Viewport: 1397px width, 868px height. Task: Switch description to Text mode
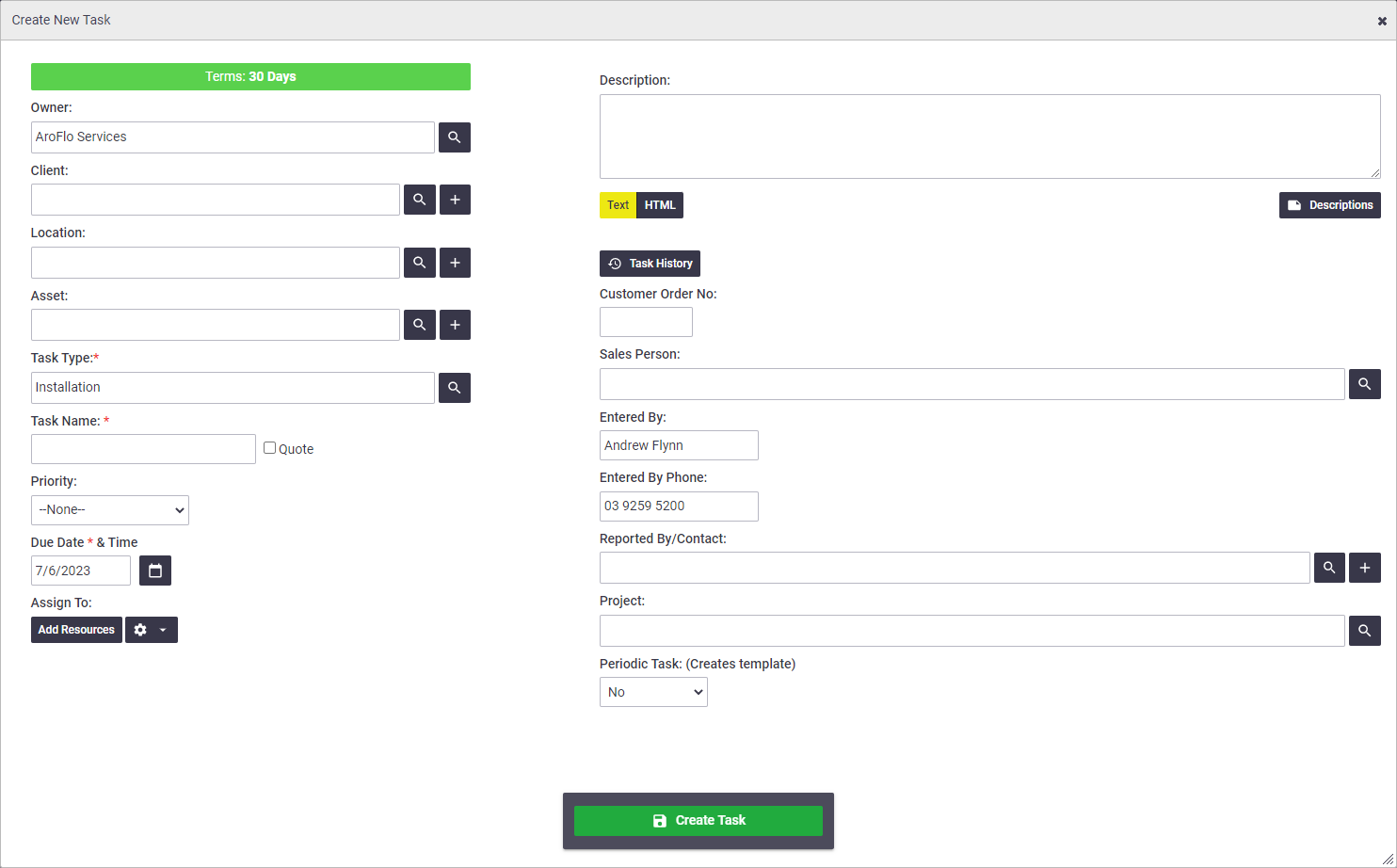tap(618, 205)
